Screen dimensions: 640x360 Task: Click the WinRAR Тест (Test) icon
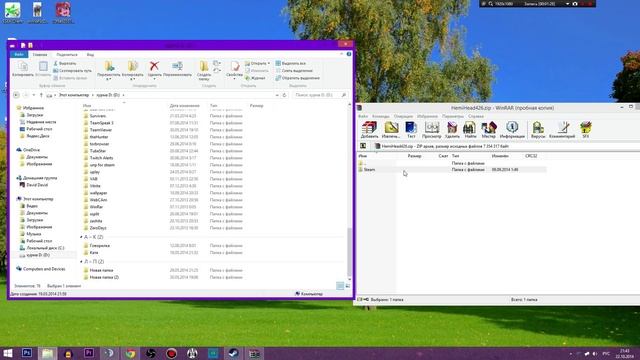pyautogui.click(x=411, y=130)
